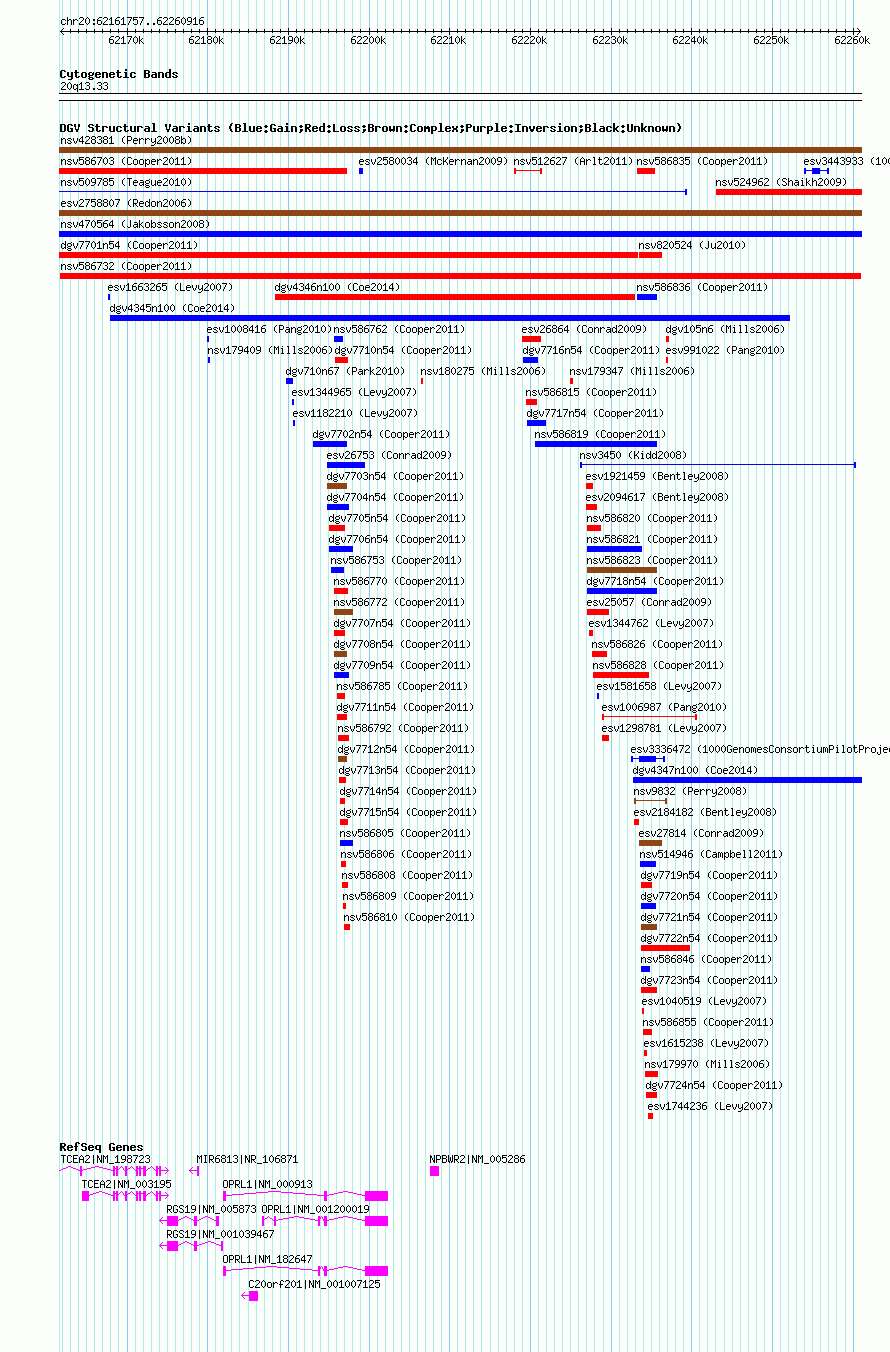Click esv2184182 (Bentley2008) label
This screenshot has width=890, height=1352.
705,812
